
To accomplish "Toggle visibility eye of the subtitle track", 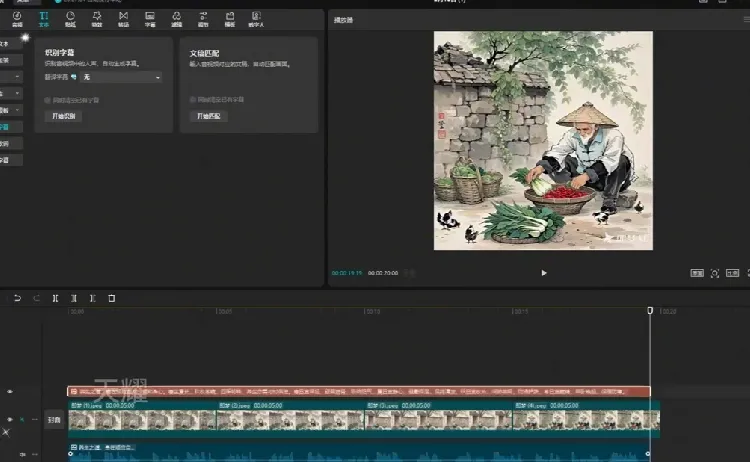I will (10, 392).
